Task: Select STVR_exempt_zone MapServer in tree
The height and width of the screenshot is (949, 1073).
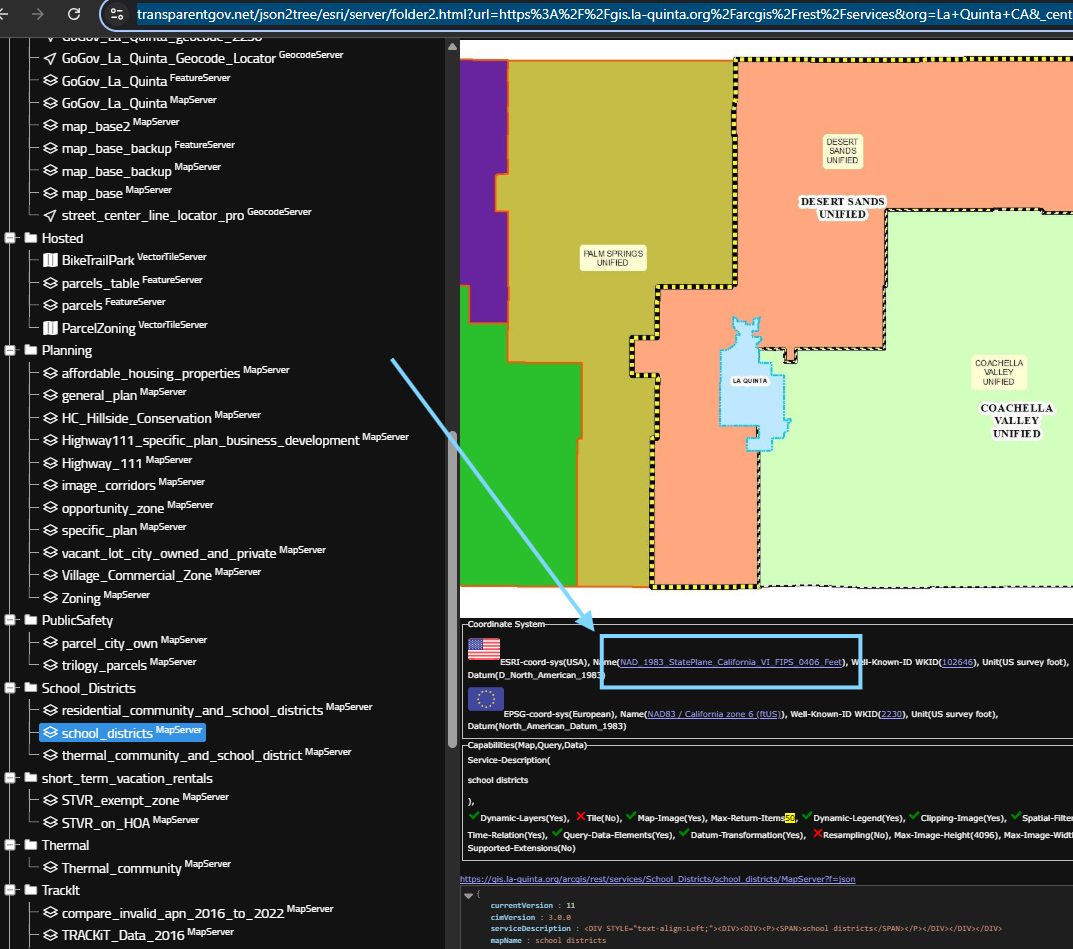Action: tap(120, 800)
